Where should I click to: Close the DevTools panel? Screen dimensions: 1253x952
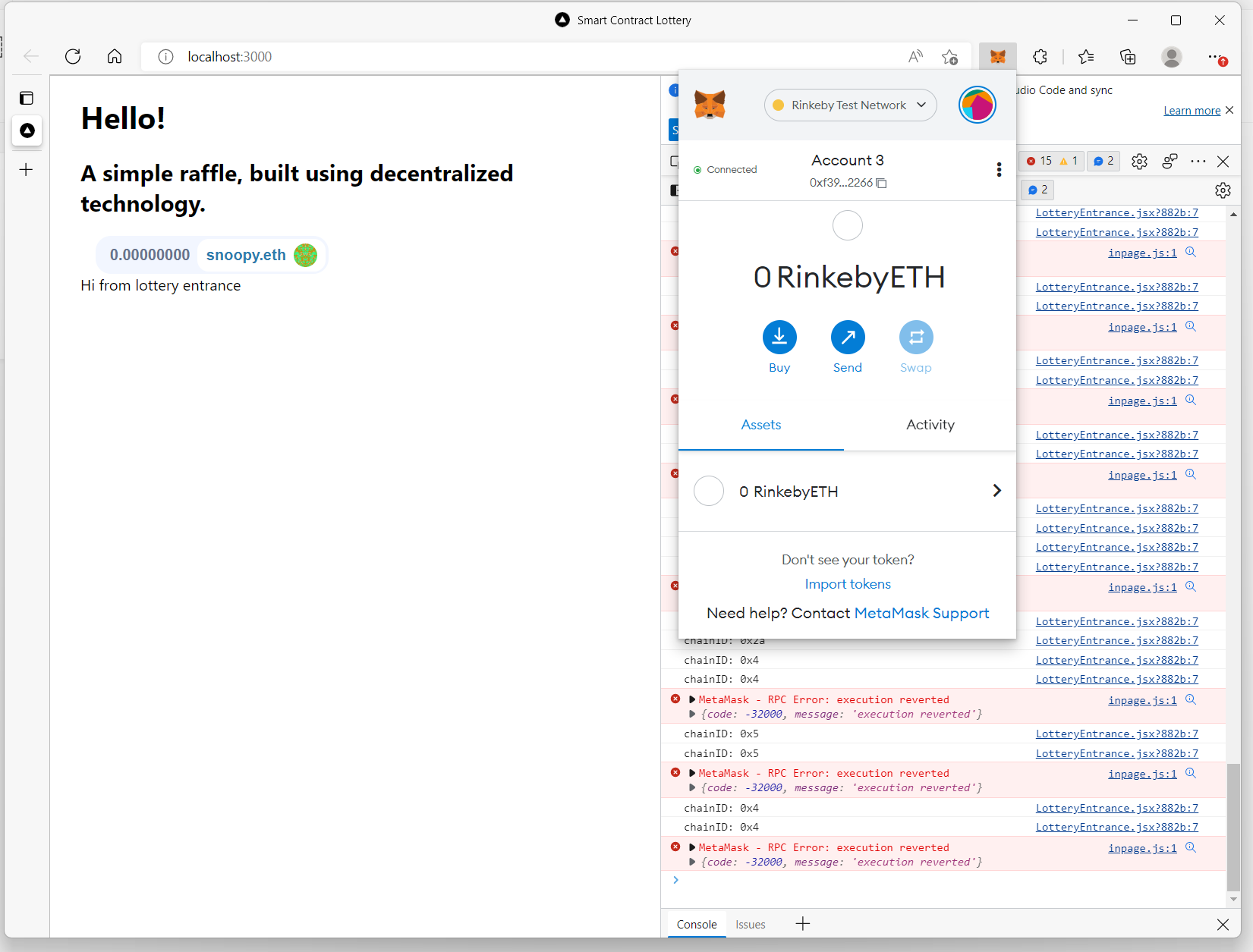coord(1223,161)
